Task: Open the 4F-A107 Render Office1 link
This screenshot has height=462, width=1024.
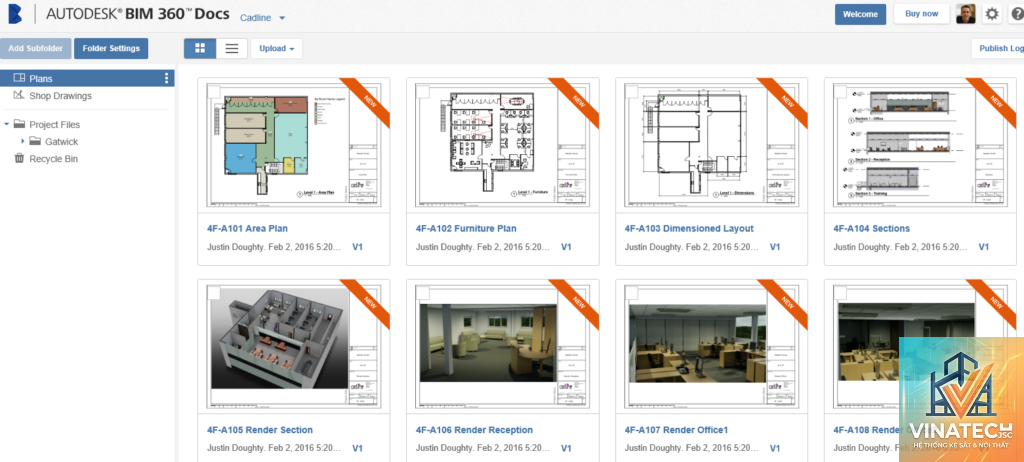Action: [x=677, y=430]
